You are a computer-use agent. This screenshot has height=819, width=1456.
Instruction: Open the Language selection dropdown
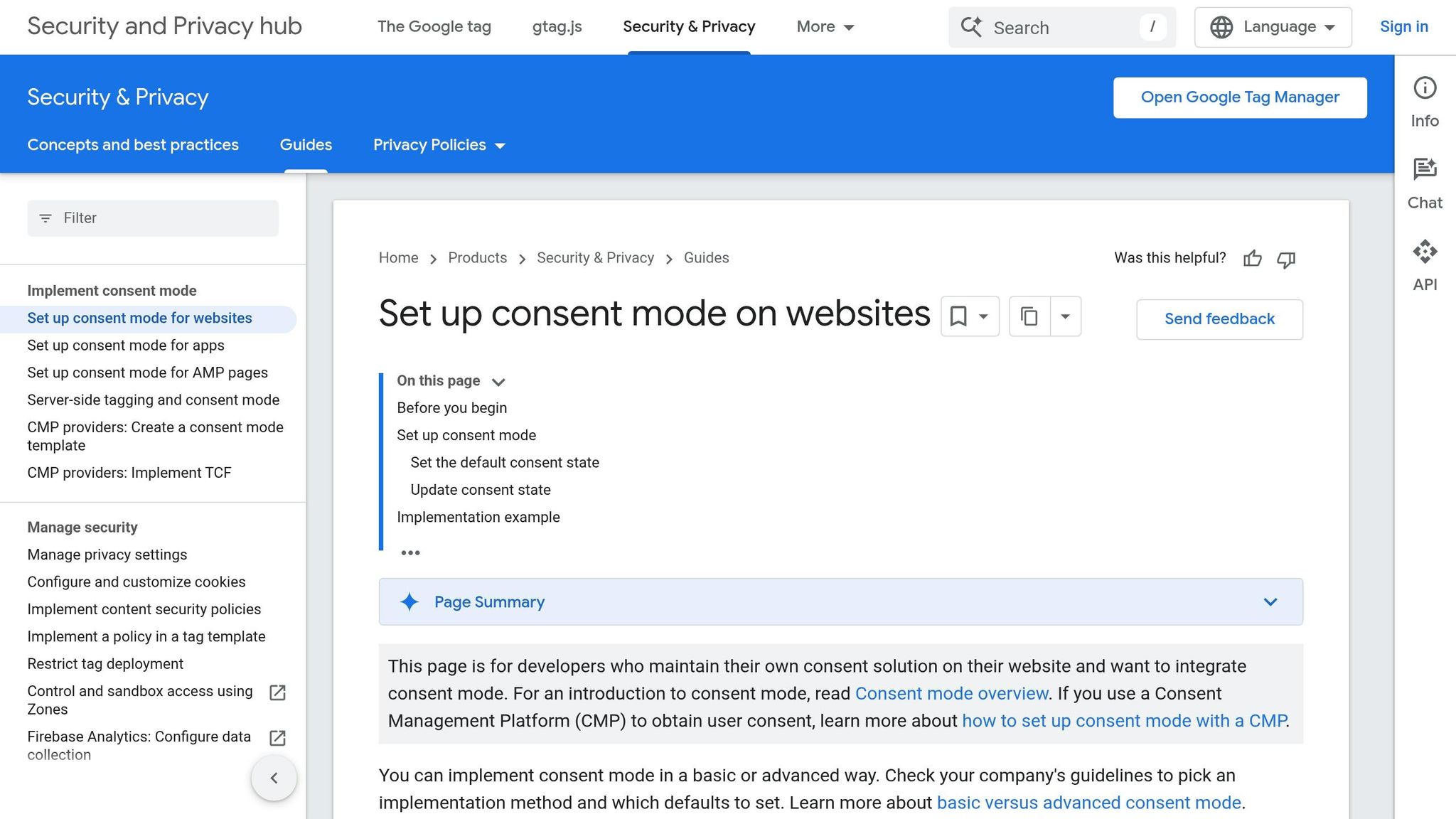[1272, 27]
